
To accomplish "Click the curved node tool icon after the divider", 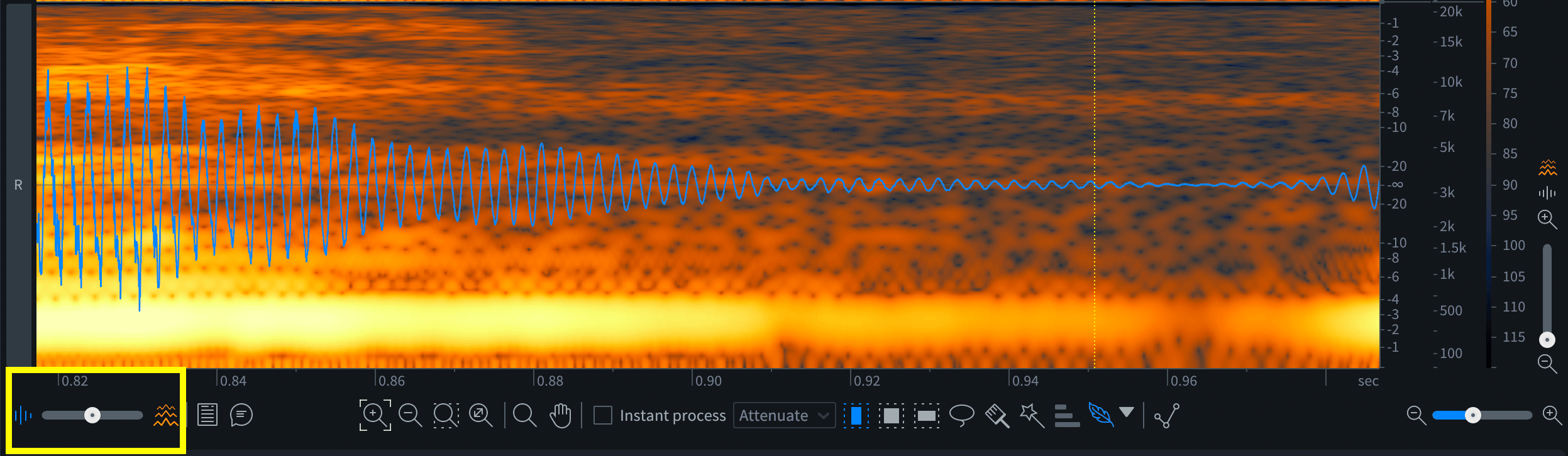I will pos(1167,415).
